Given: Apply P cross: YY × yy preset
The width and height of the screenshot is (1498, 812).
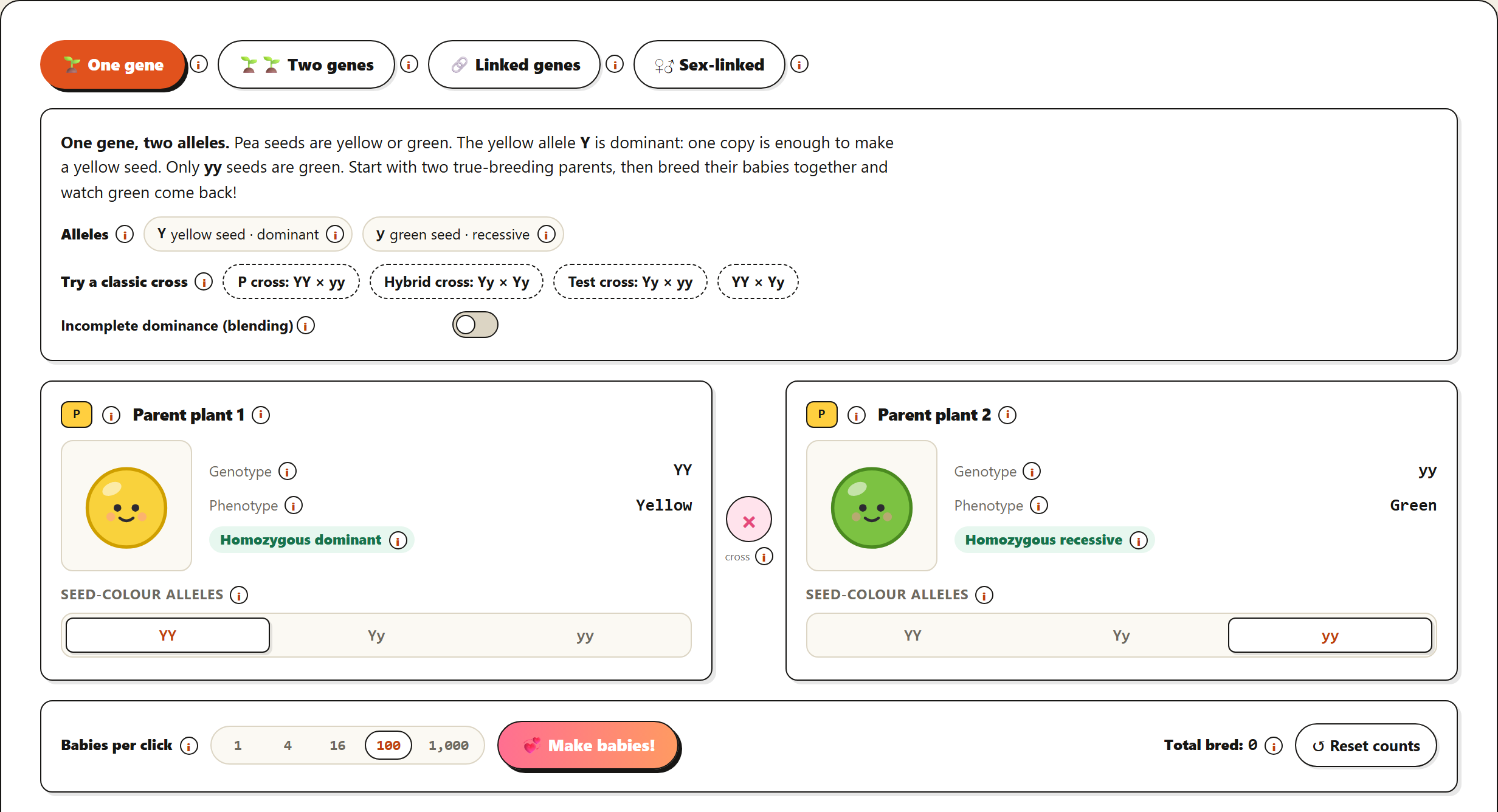Looking at the screenshot, I should point(291,282).
